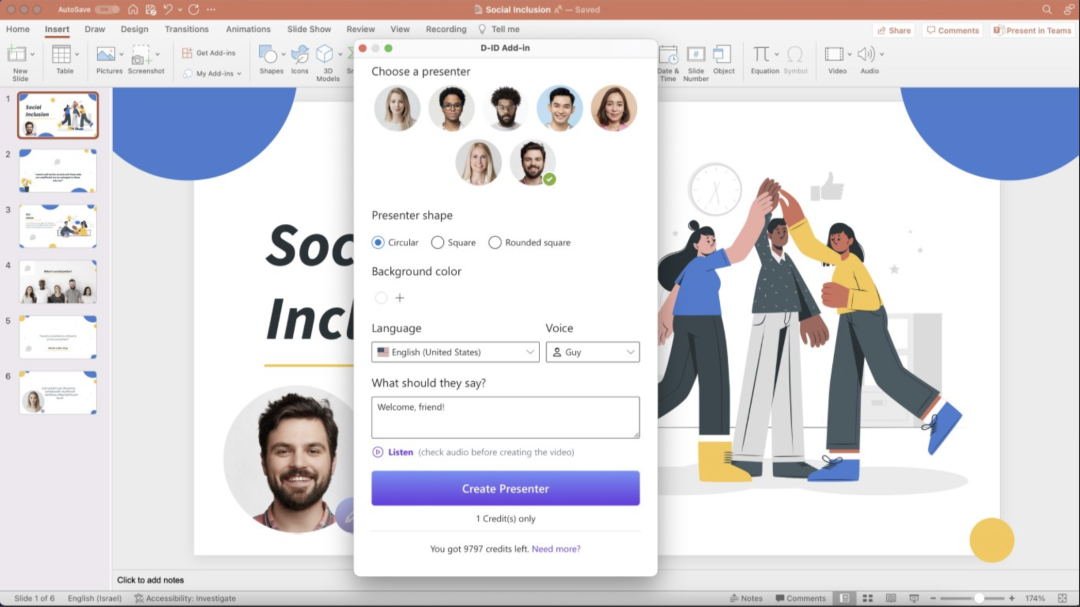Click the Screenshot tool icon
Viewport: 1080px width, 607px height.
pyautogui.click(x=141, y=55)
